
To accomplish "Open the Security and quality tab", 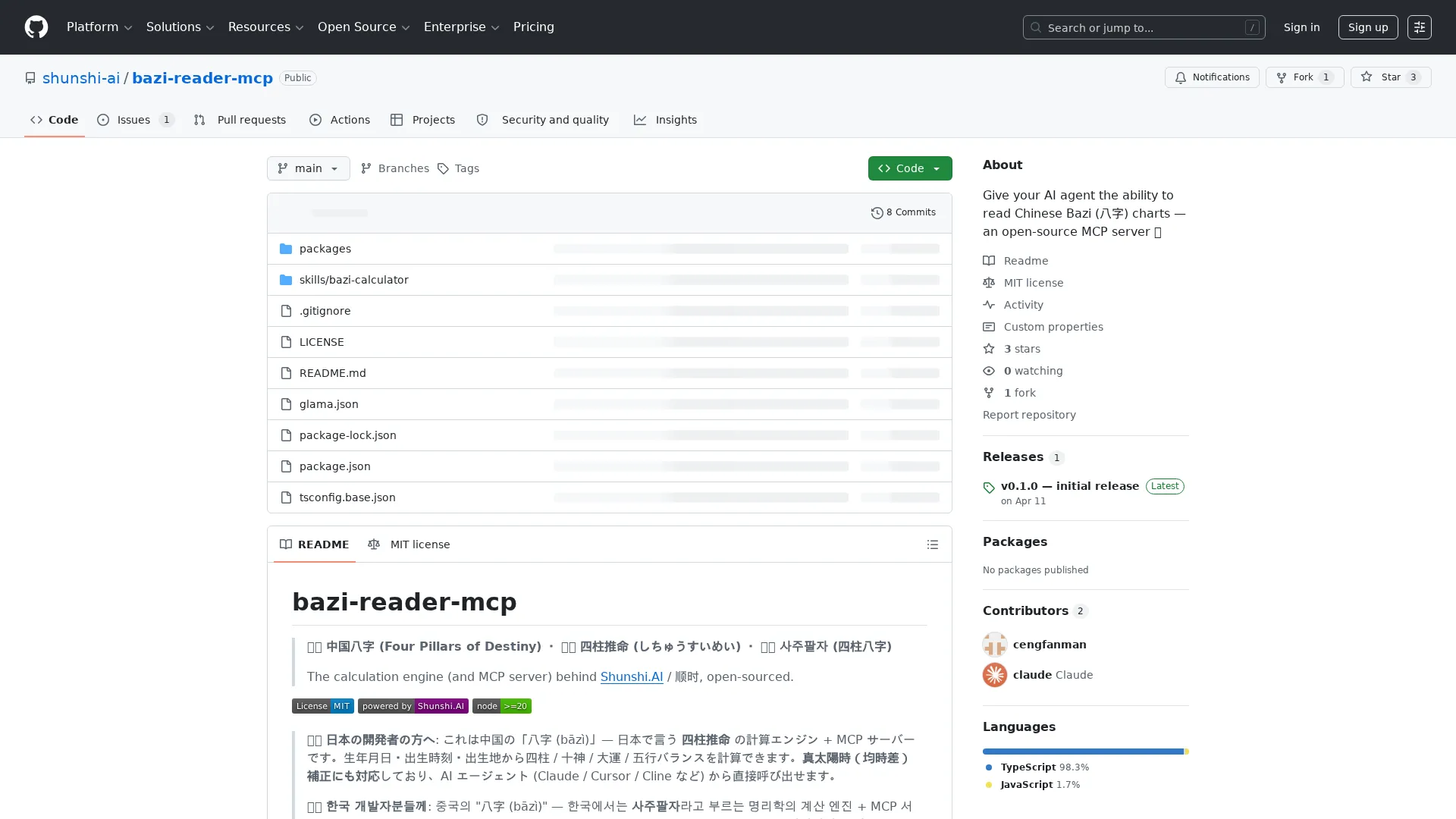I will [x=543, y=120].
